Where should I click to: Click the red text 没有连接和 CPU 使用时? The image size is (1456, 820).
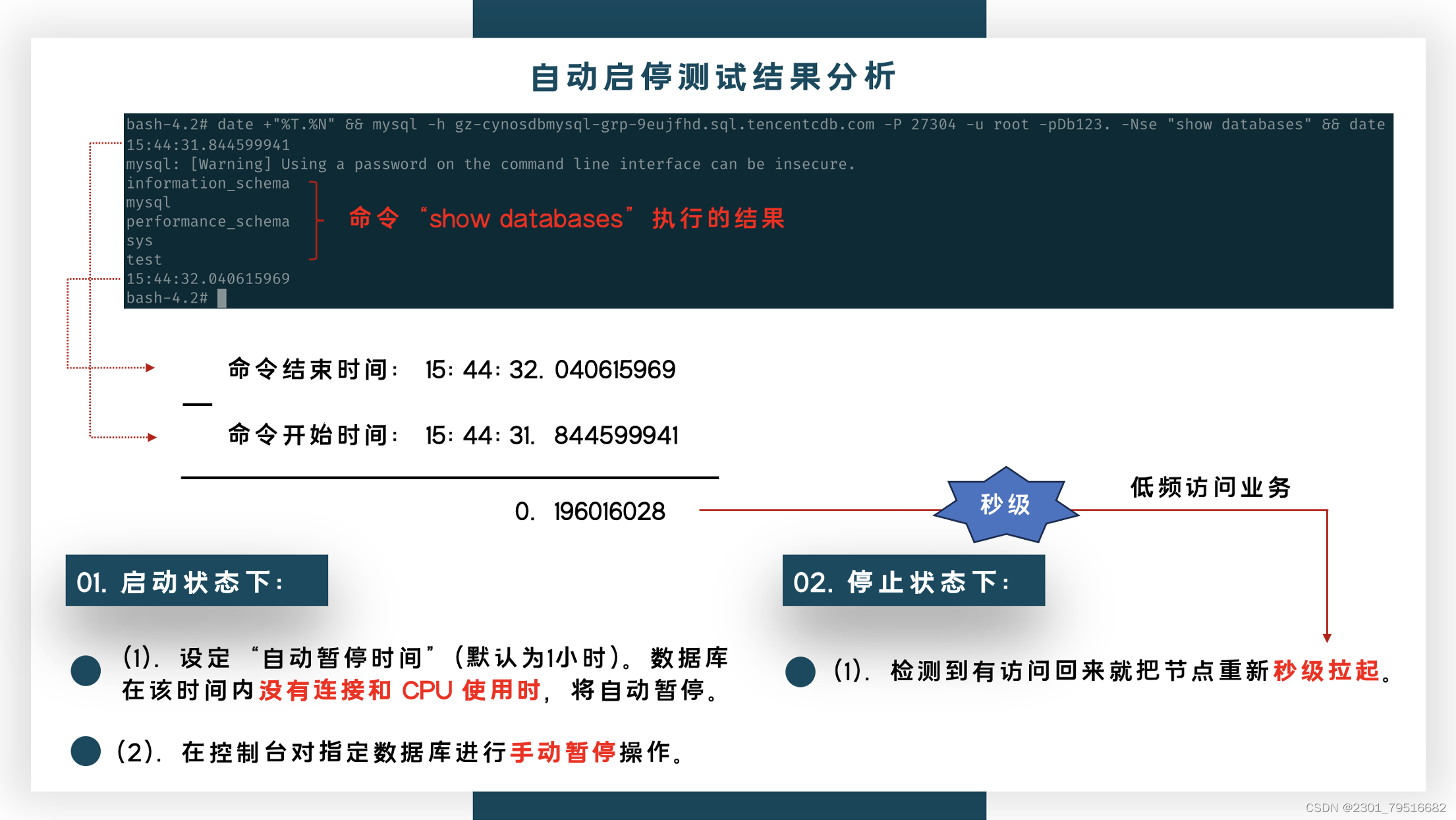pyautogui.click(x=400, y=690)
